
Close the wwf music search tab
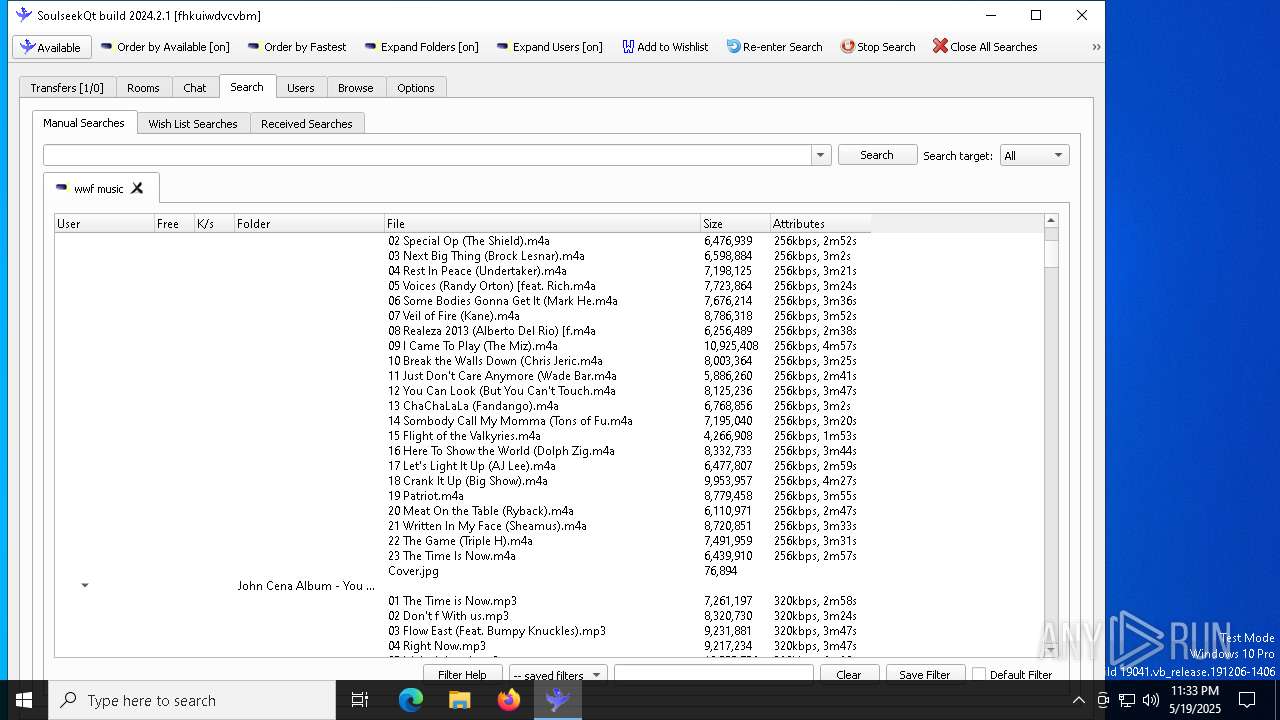pyautogui.click(x=137, y=188)
